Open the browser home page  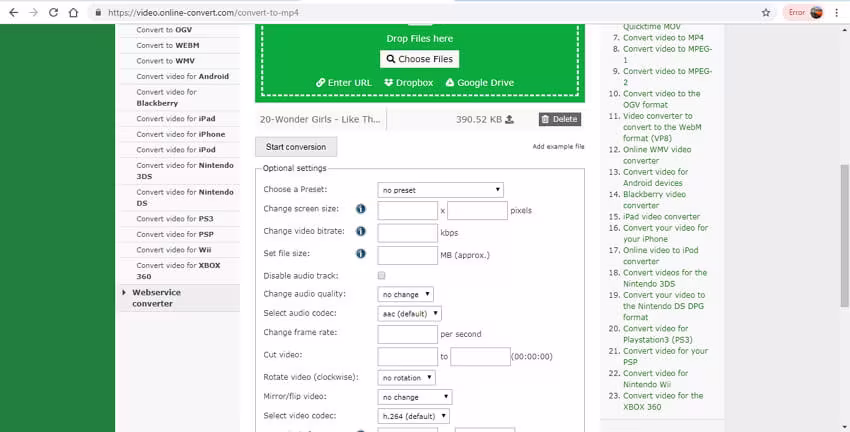(x=73, y=12)
